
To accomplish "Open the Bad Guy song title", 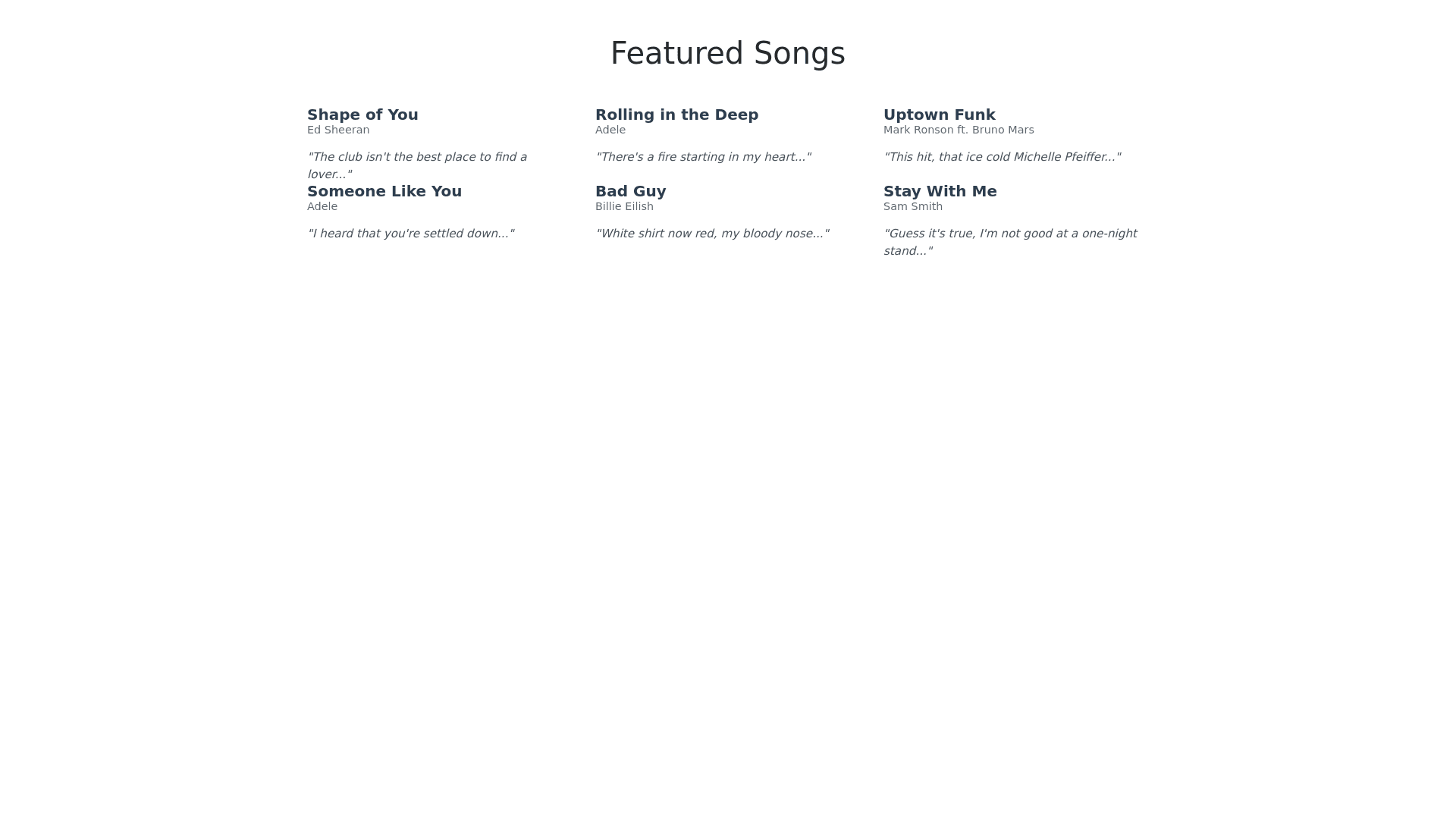I will 630,191.
